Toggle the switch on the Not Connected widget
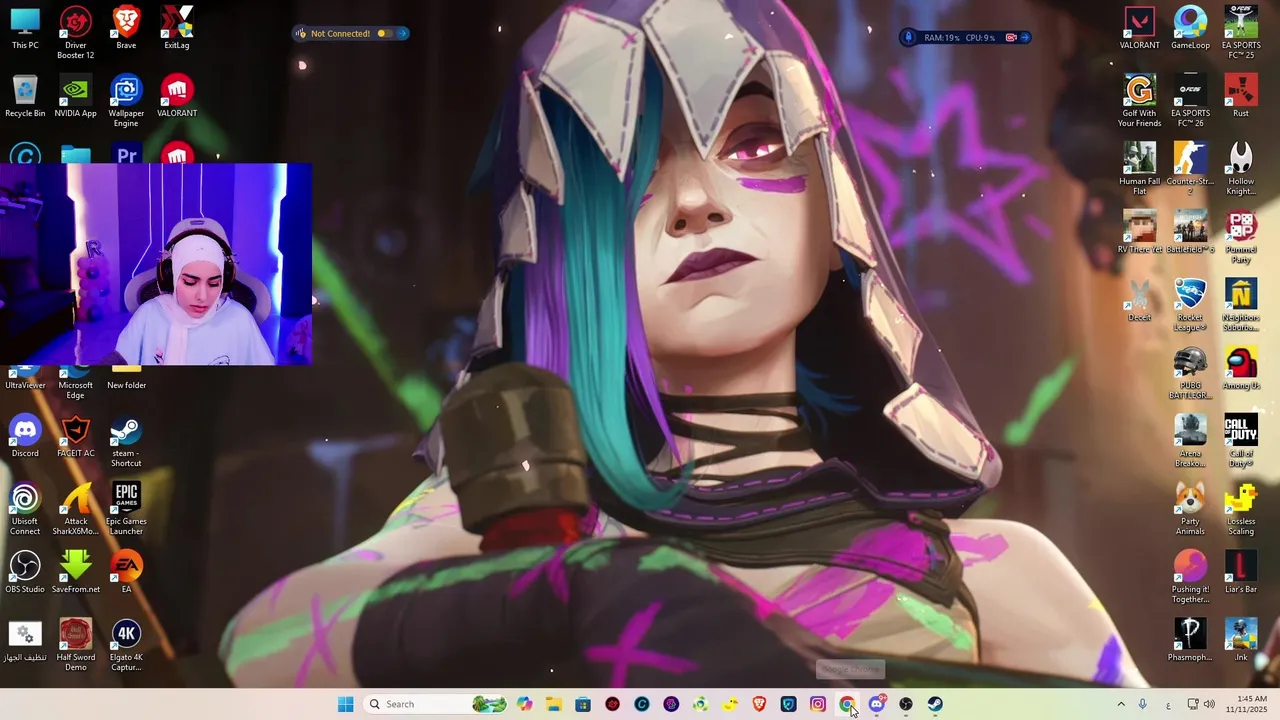The image size is (1280, 720). [385, 34]
